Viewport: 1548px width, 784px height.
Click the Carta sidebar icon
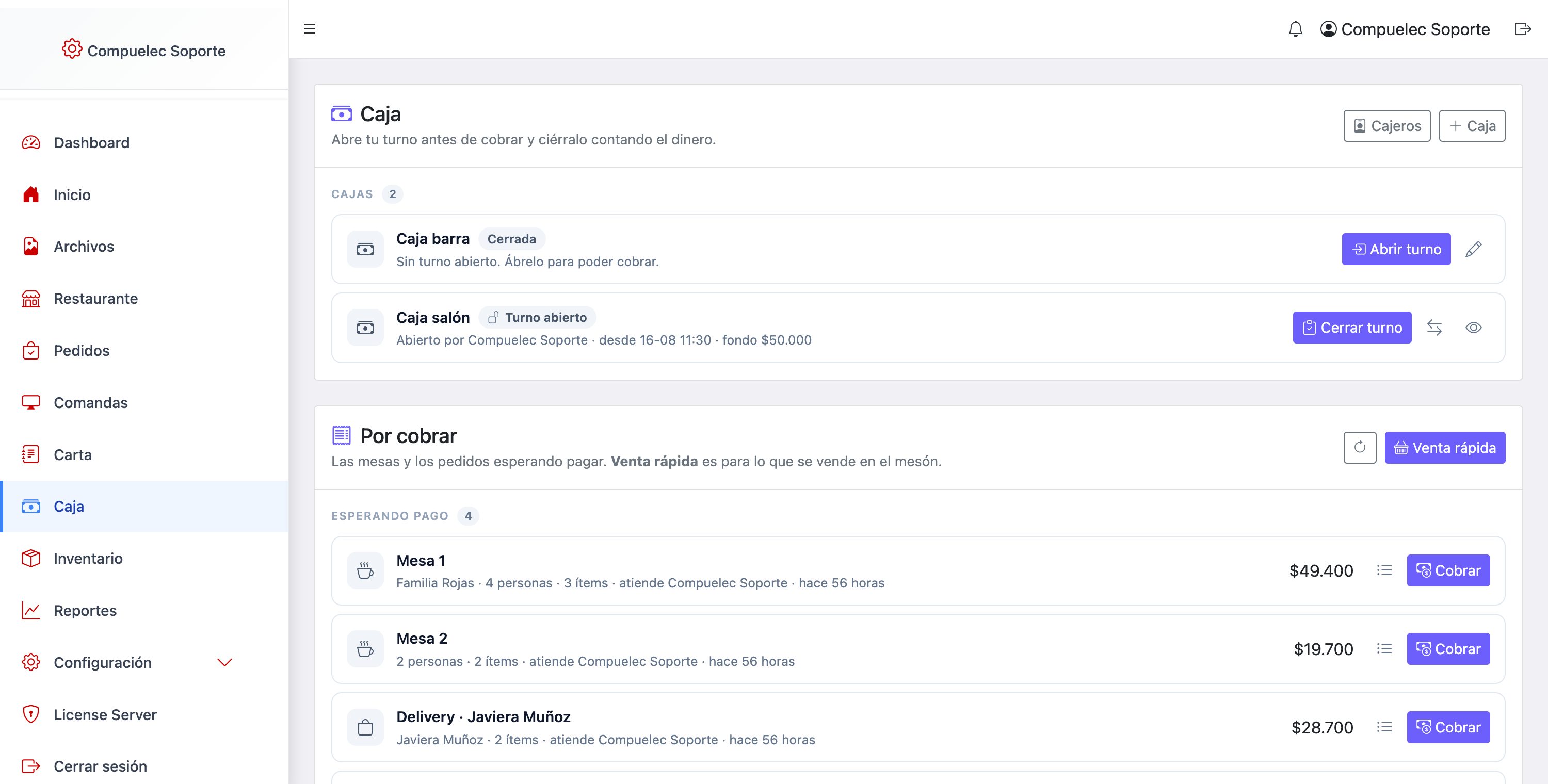[30, 454]
